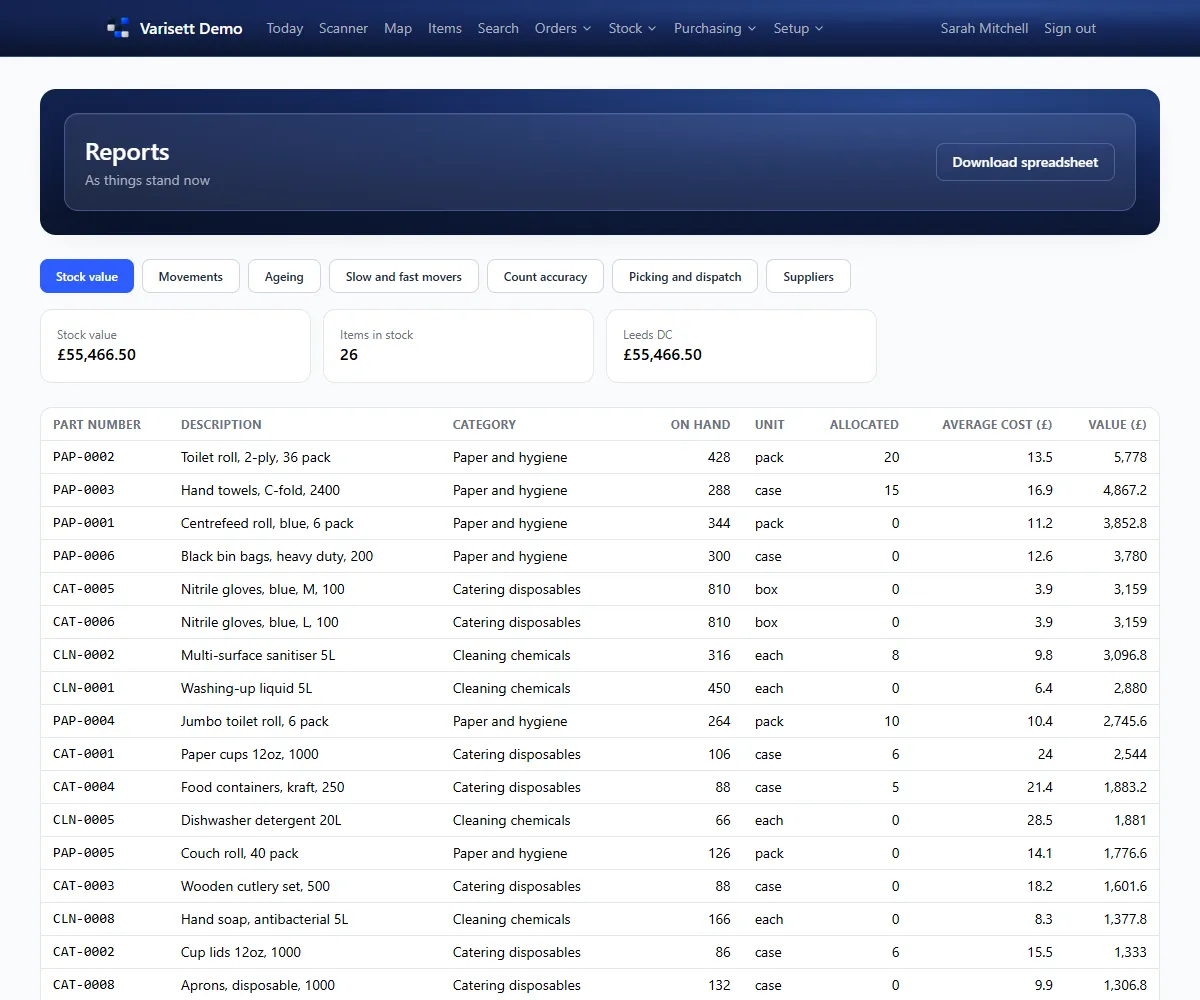
Task: Click the 428 on hand quantity
Action: tap(719, 457)
